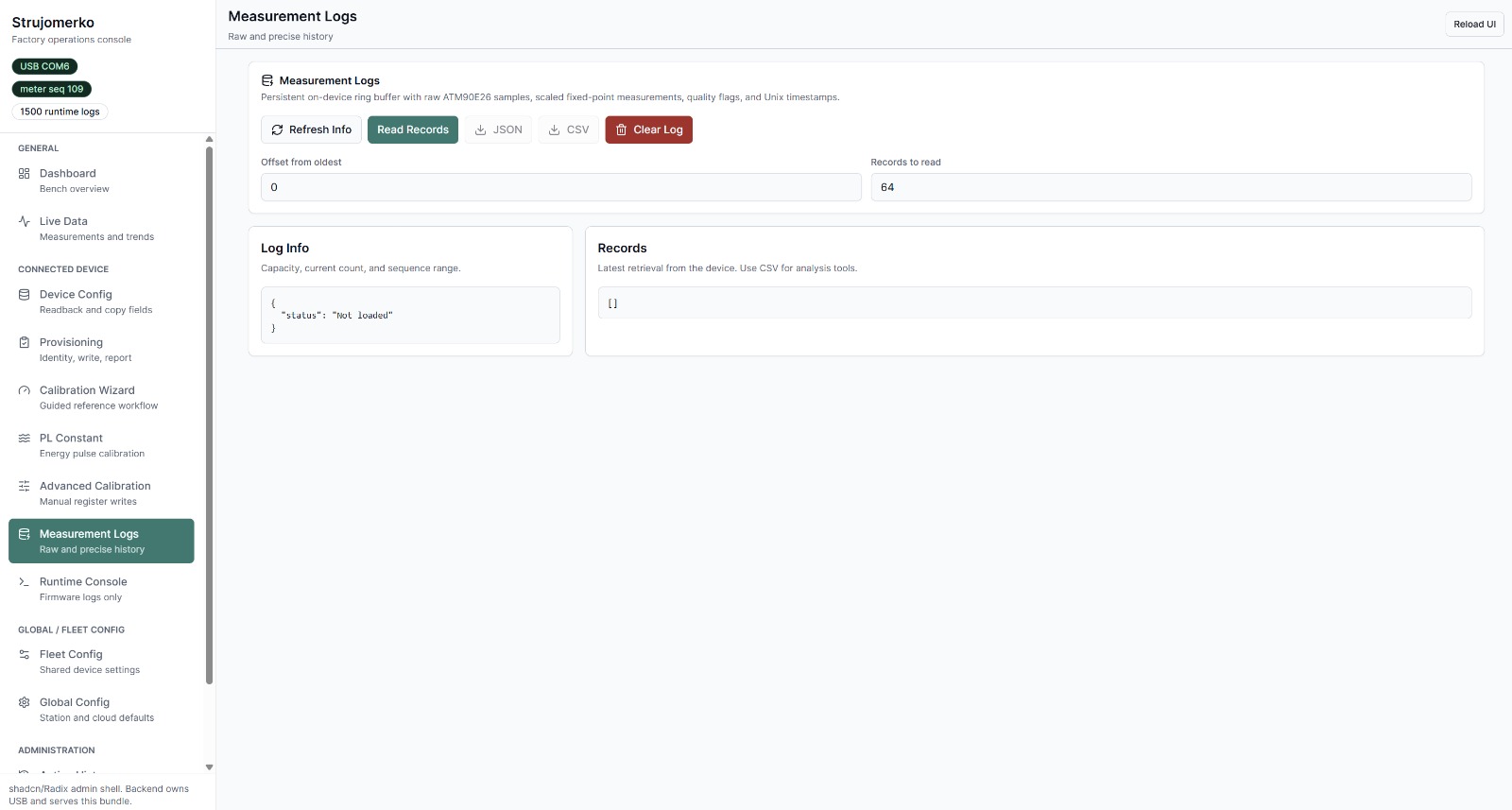This screenshot has width=1512, height=810.
Task: Export records as CSV
Action: [569, 130]
